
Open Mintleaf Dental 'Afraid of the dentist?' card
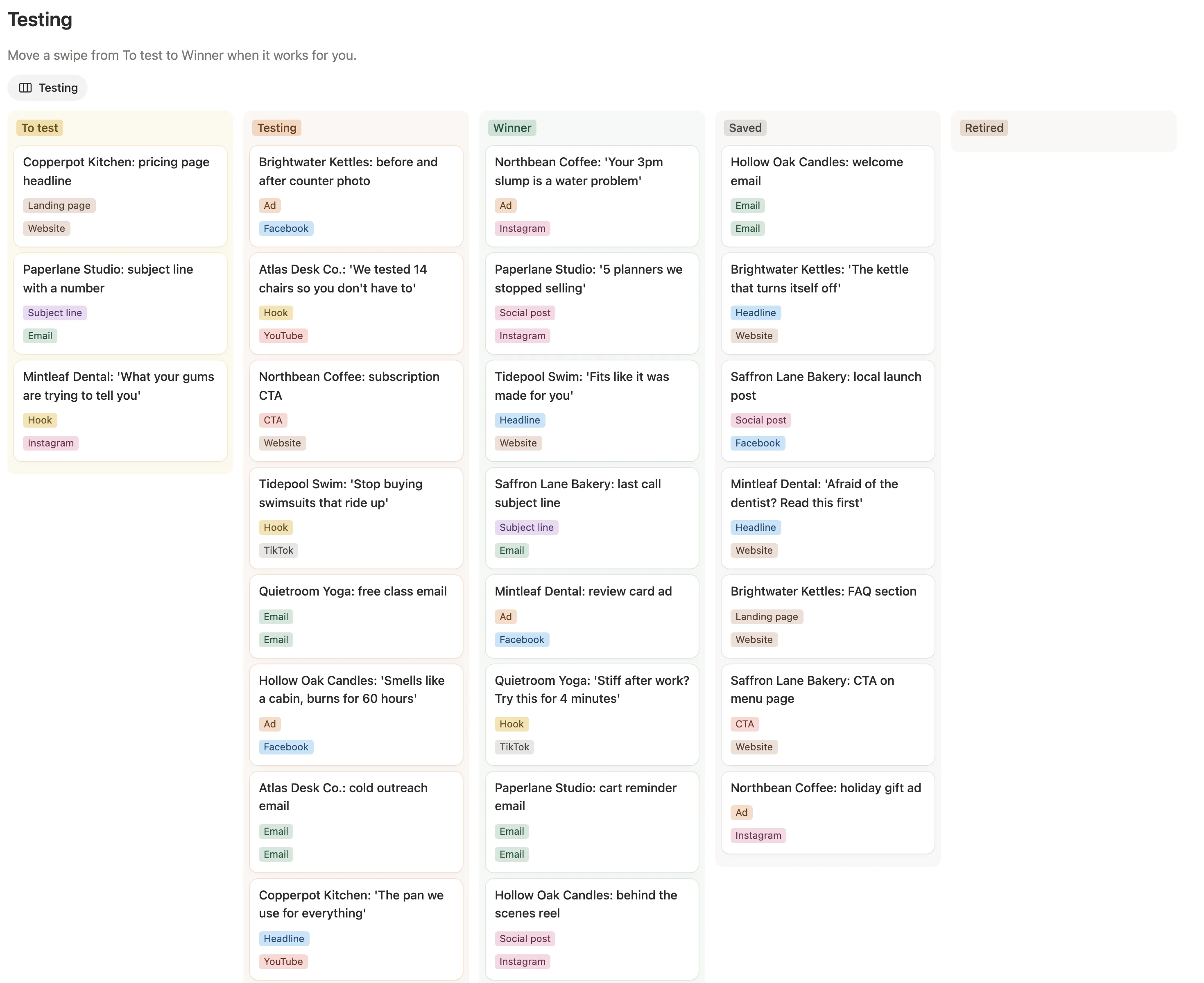[828, 518]
